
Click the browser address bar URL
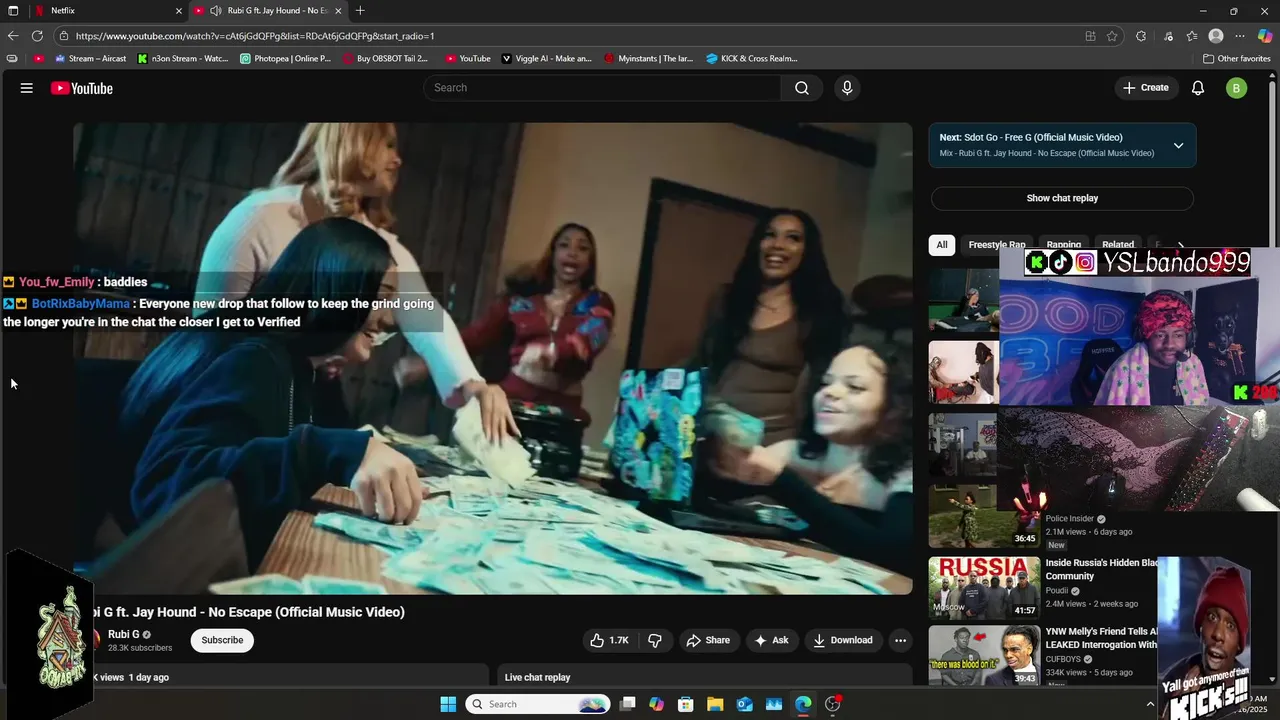[x=255, y=36]
